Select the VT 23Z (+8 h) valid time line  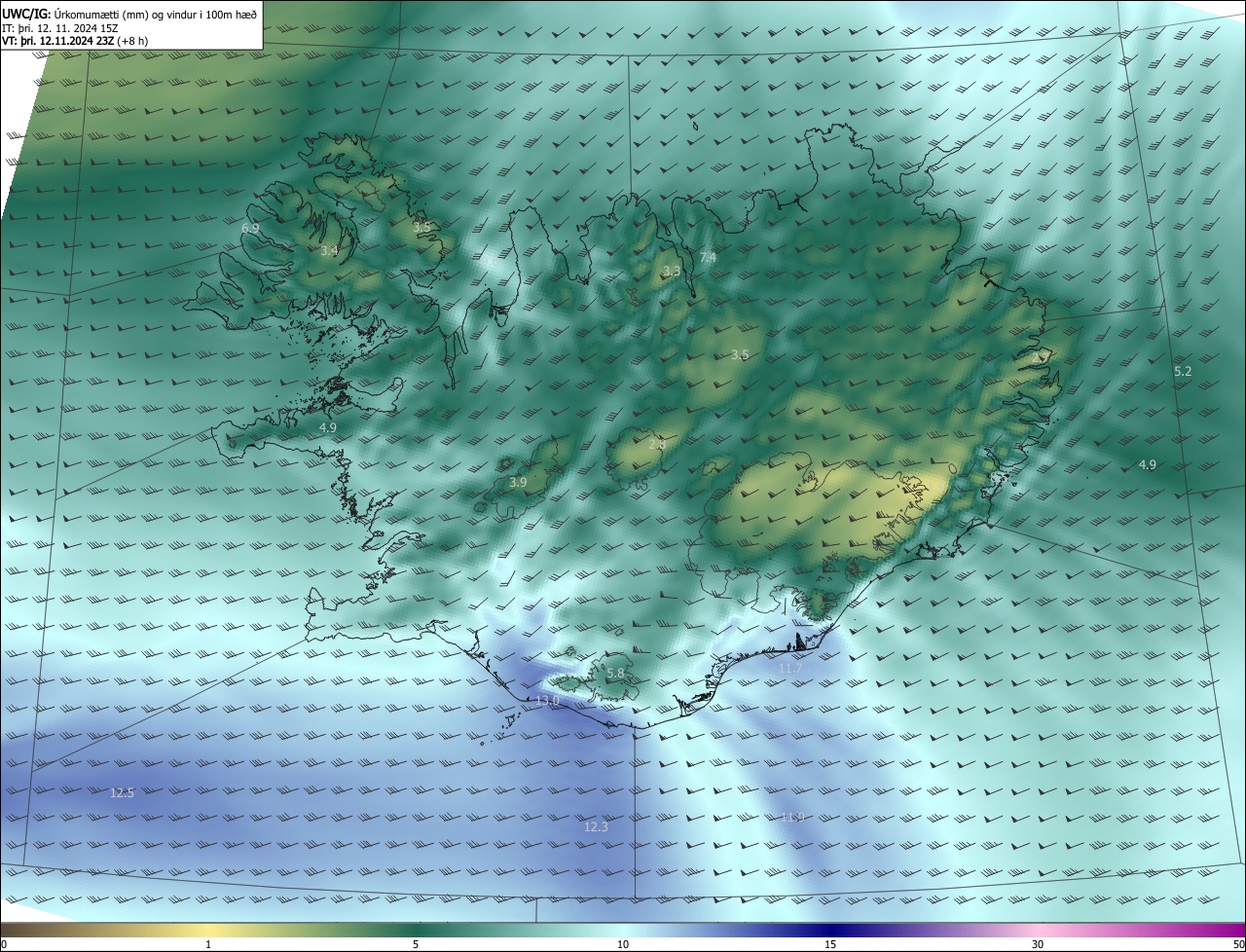[x=75, y=41]
